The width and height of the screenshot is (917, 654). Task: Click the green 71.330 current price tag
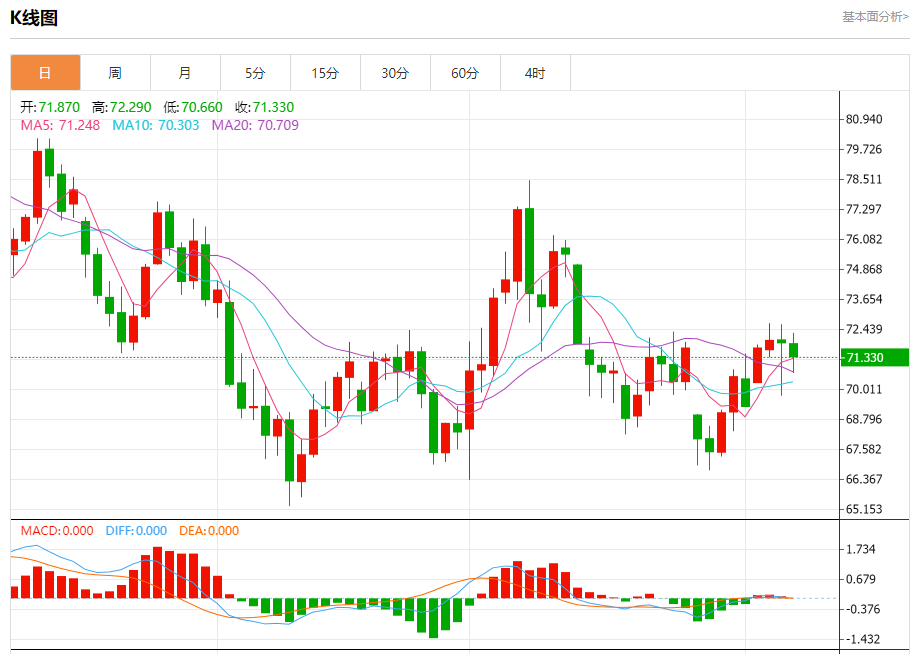tap(873, 357)
